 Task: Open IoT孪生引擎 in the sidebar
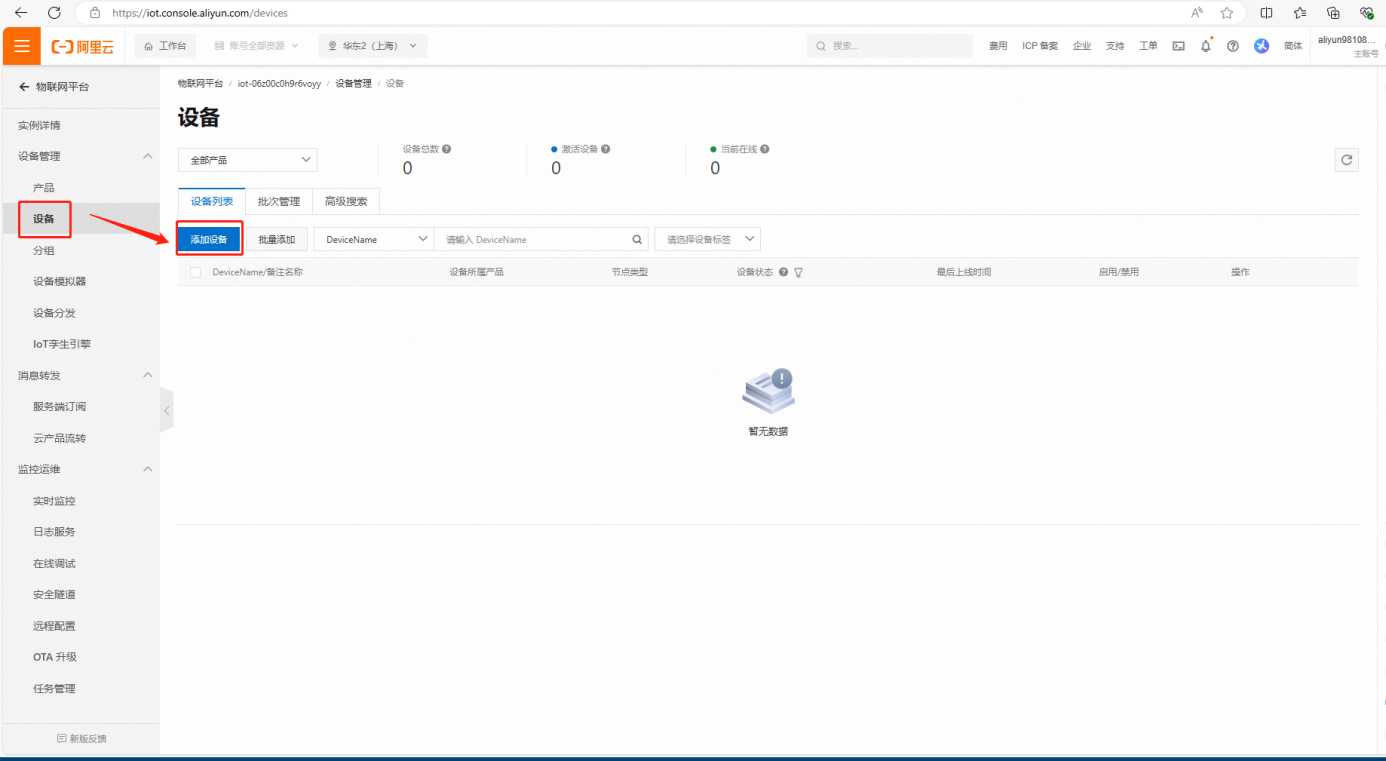click(x=62, y=344)
